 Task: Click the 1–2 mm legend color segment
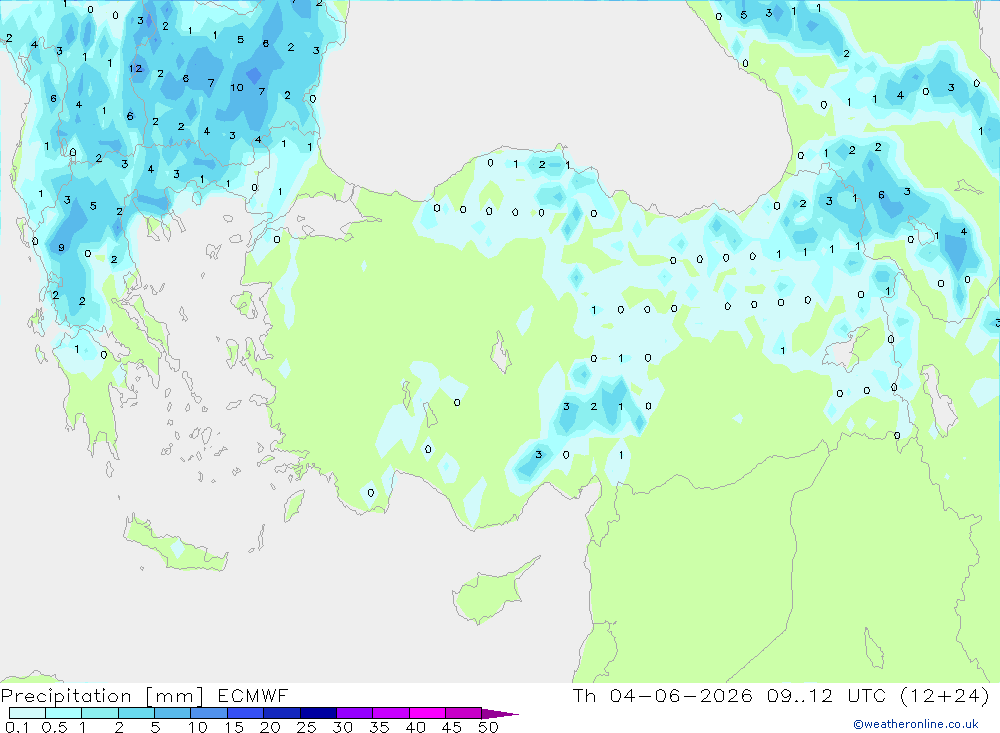click(x=100, y=713)
